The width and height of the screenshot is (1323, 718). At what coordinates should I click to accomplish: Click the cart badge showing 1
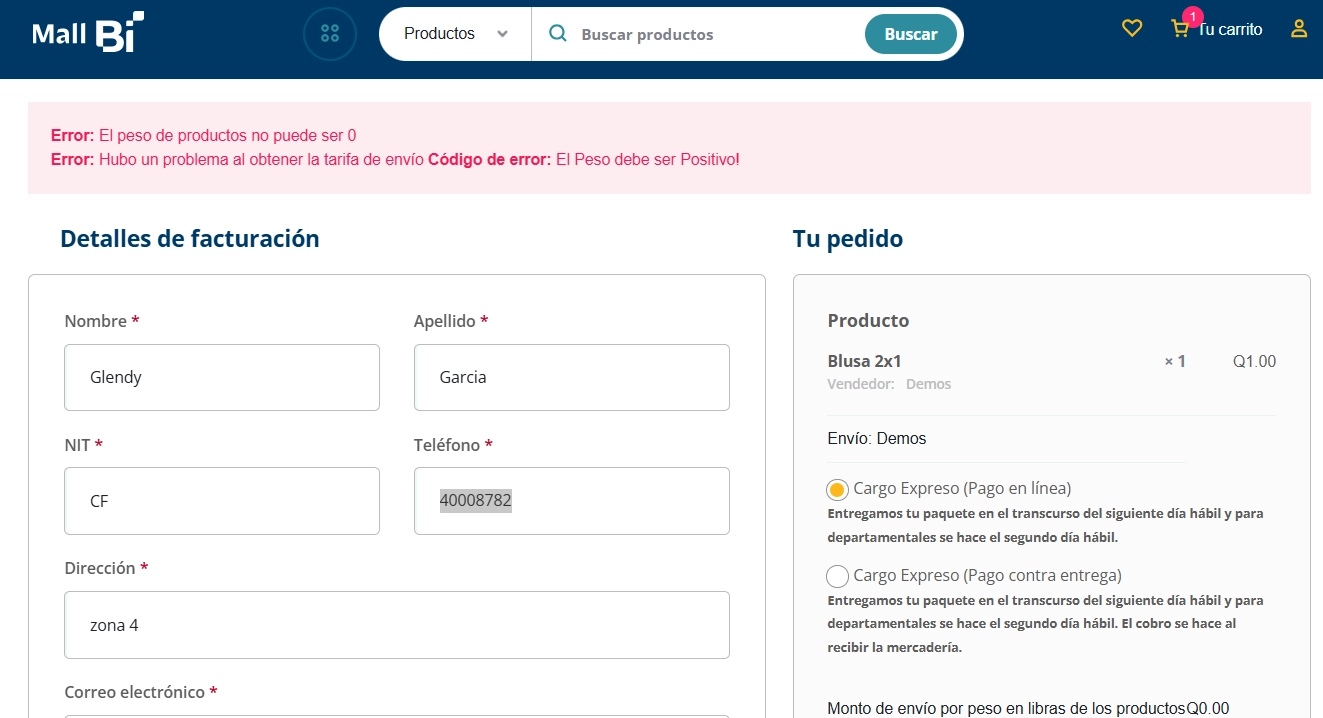[x=1192, y=16]
